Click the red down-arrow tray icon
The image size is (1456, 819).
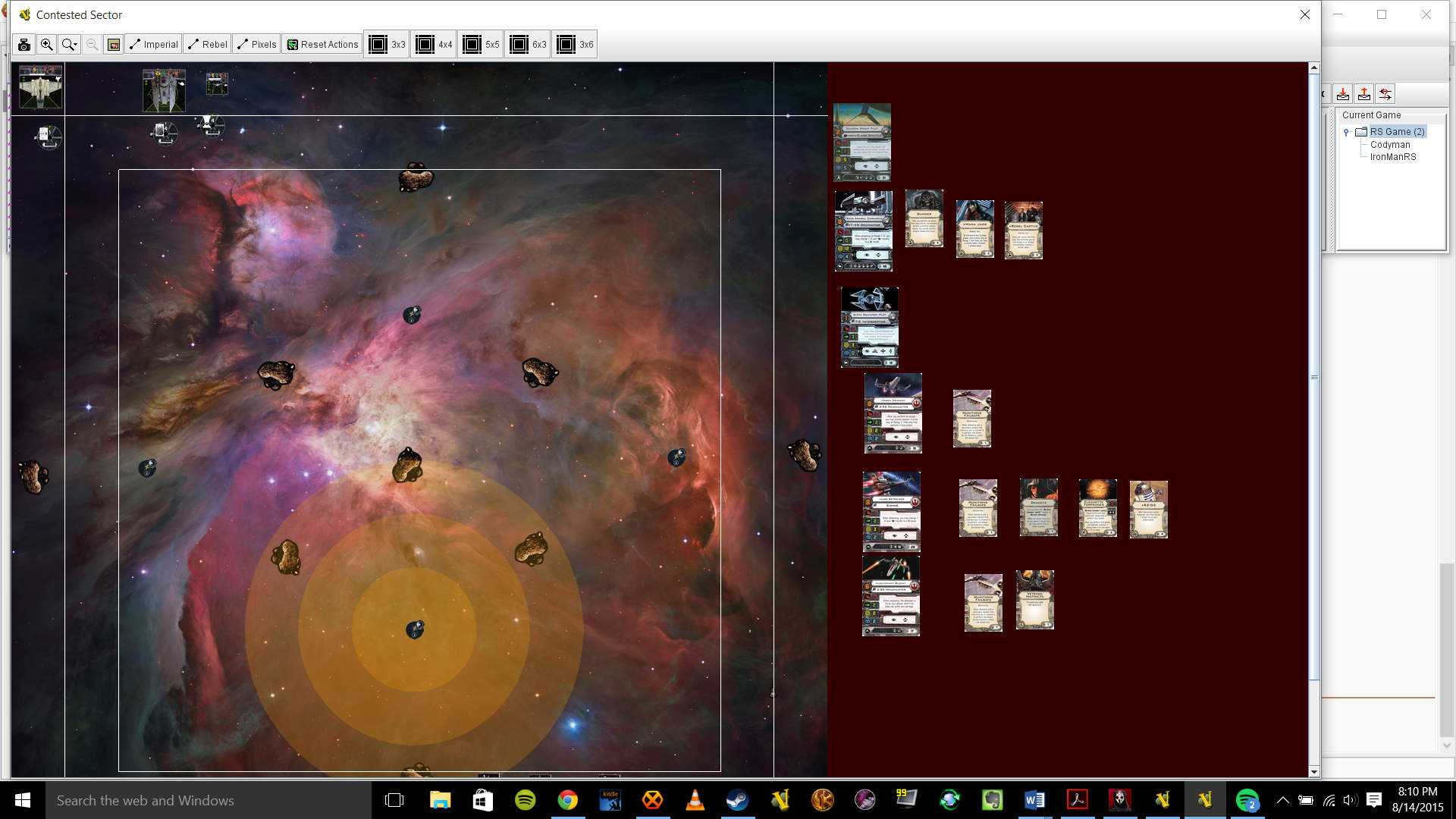pos(1343,94)
